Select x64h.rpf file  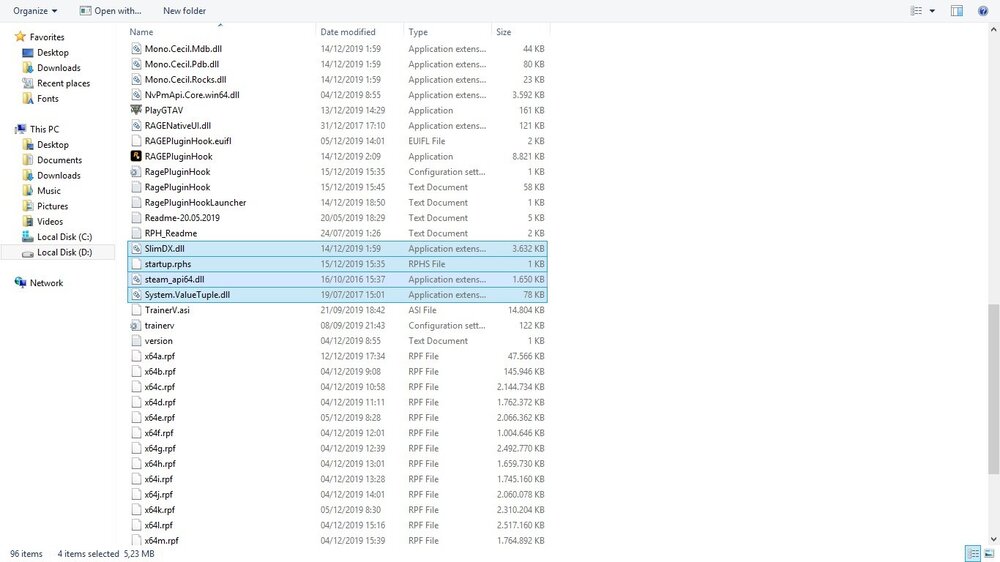pos(159,464)
